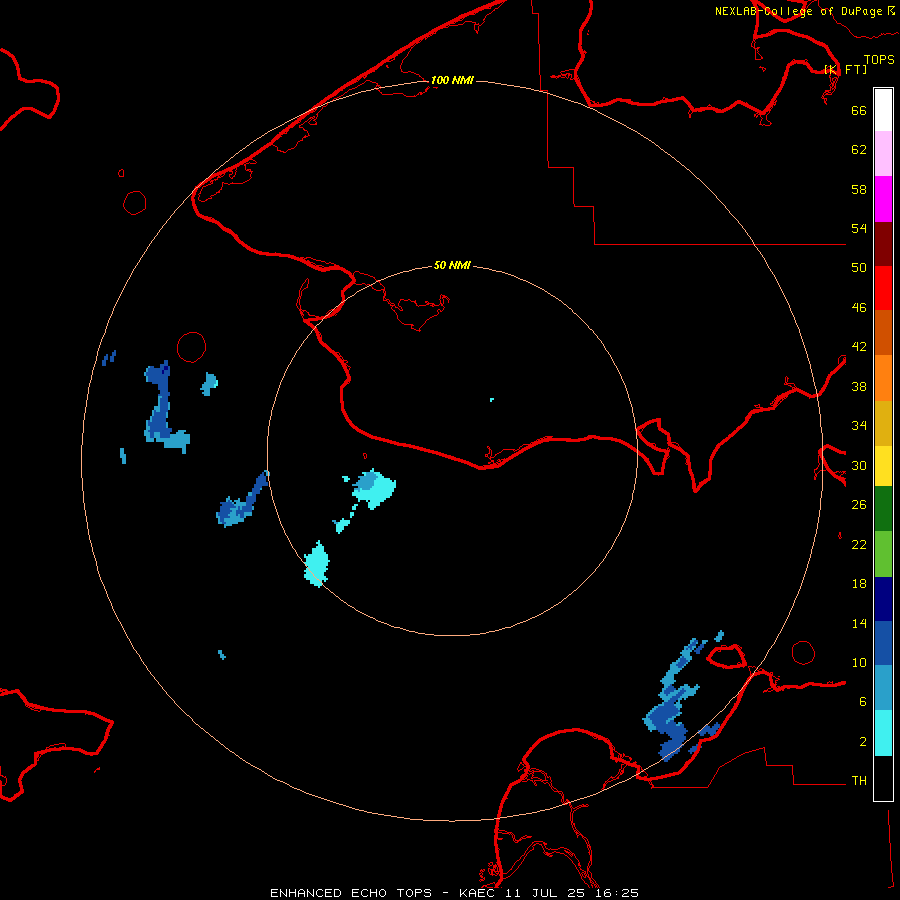Viewport: 900px width, 900px height.
Task: Click the "NEXLAB-College of DuPage" credit text
Action: [x=798, y=11]
